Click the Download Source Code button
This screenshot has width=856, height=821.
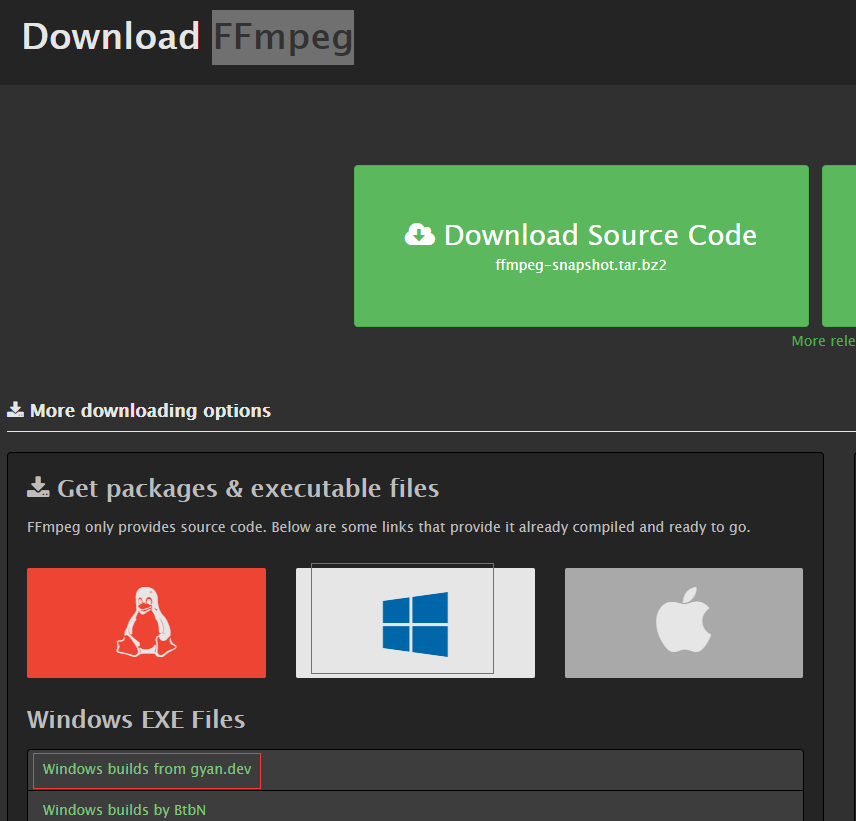[x=581, y=246]
